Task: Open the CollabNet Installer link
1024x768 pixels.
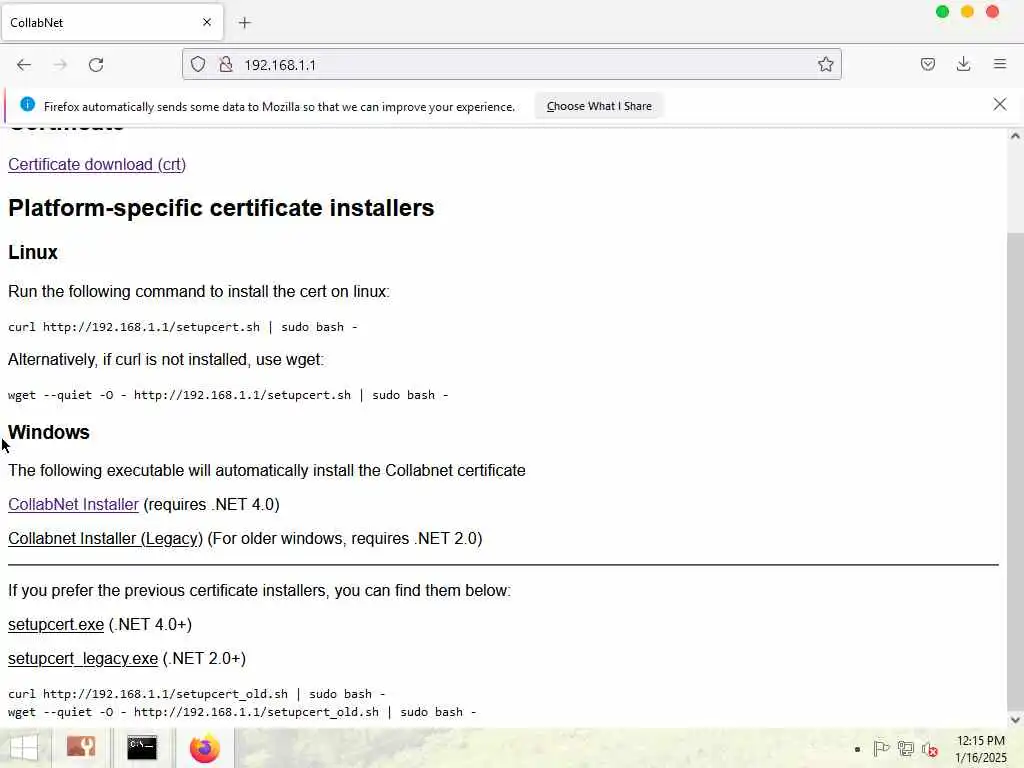Action: click(x=73, y=505)
